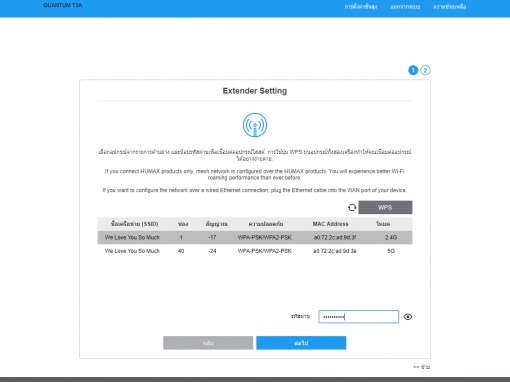Click step 2 indicator circle
The image size is (510, 382).
pyautogui.click(x=425, y=70)
